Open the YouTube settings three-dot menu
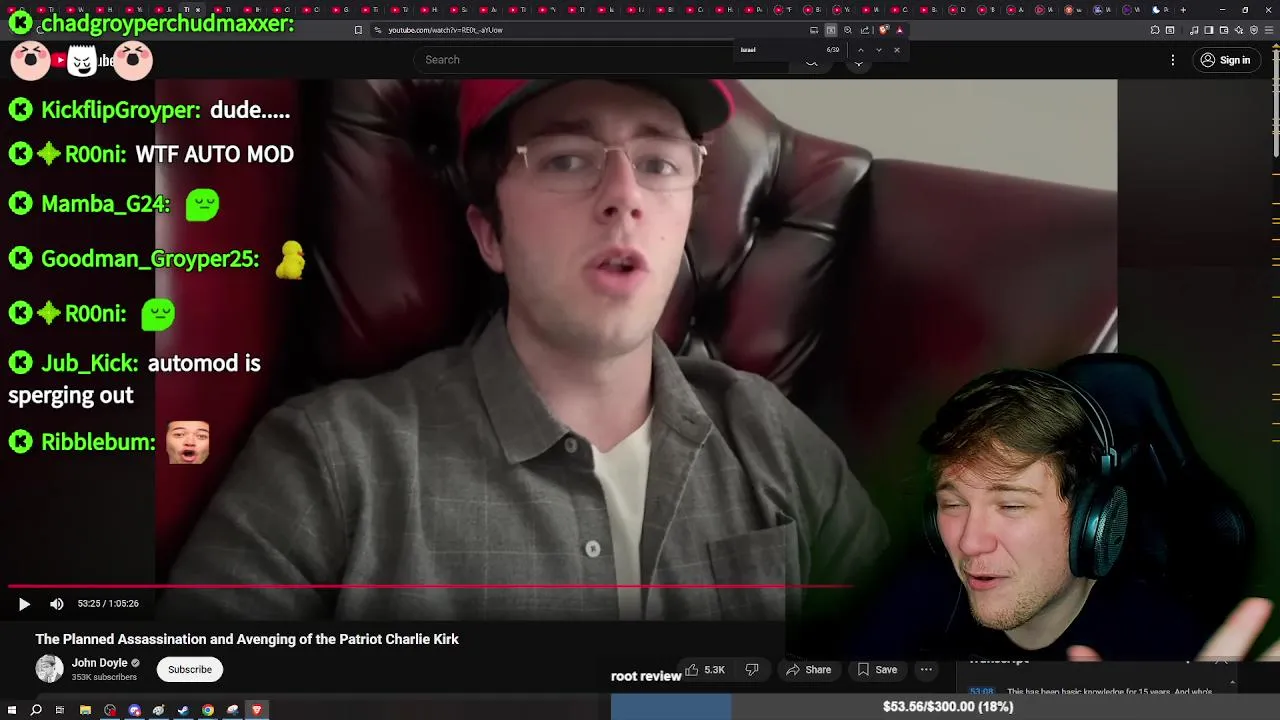1280x720 pixels. pos(1173,60)
